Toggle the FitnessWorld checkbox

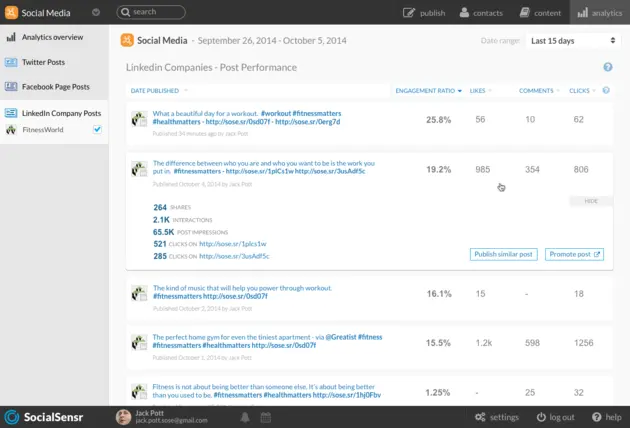[97, 129]
